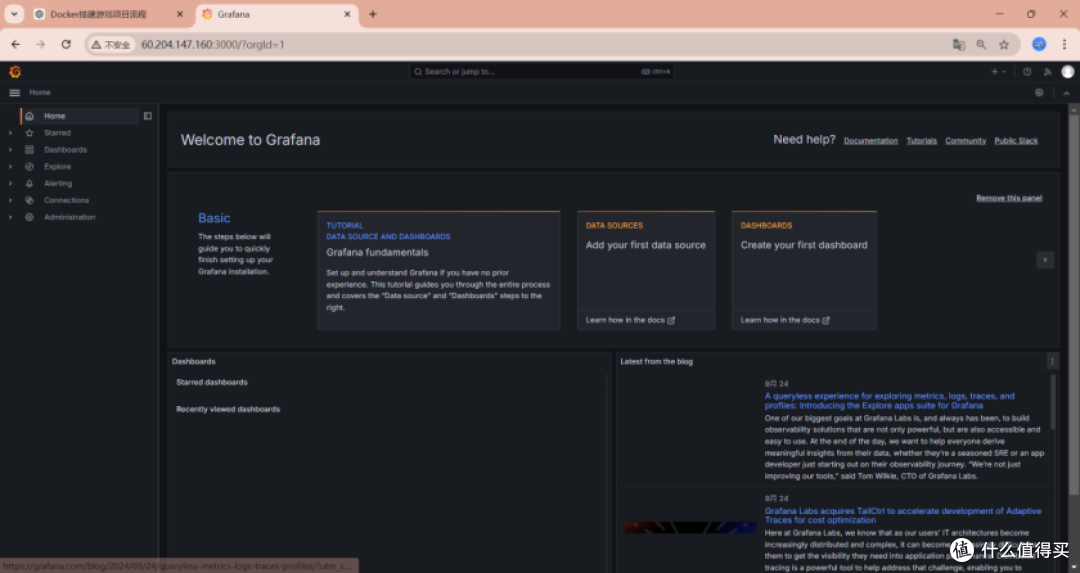Click Add your first data source
Image resolution: width=1080 pixels, height=573 pixels.
[645, 245]
